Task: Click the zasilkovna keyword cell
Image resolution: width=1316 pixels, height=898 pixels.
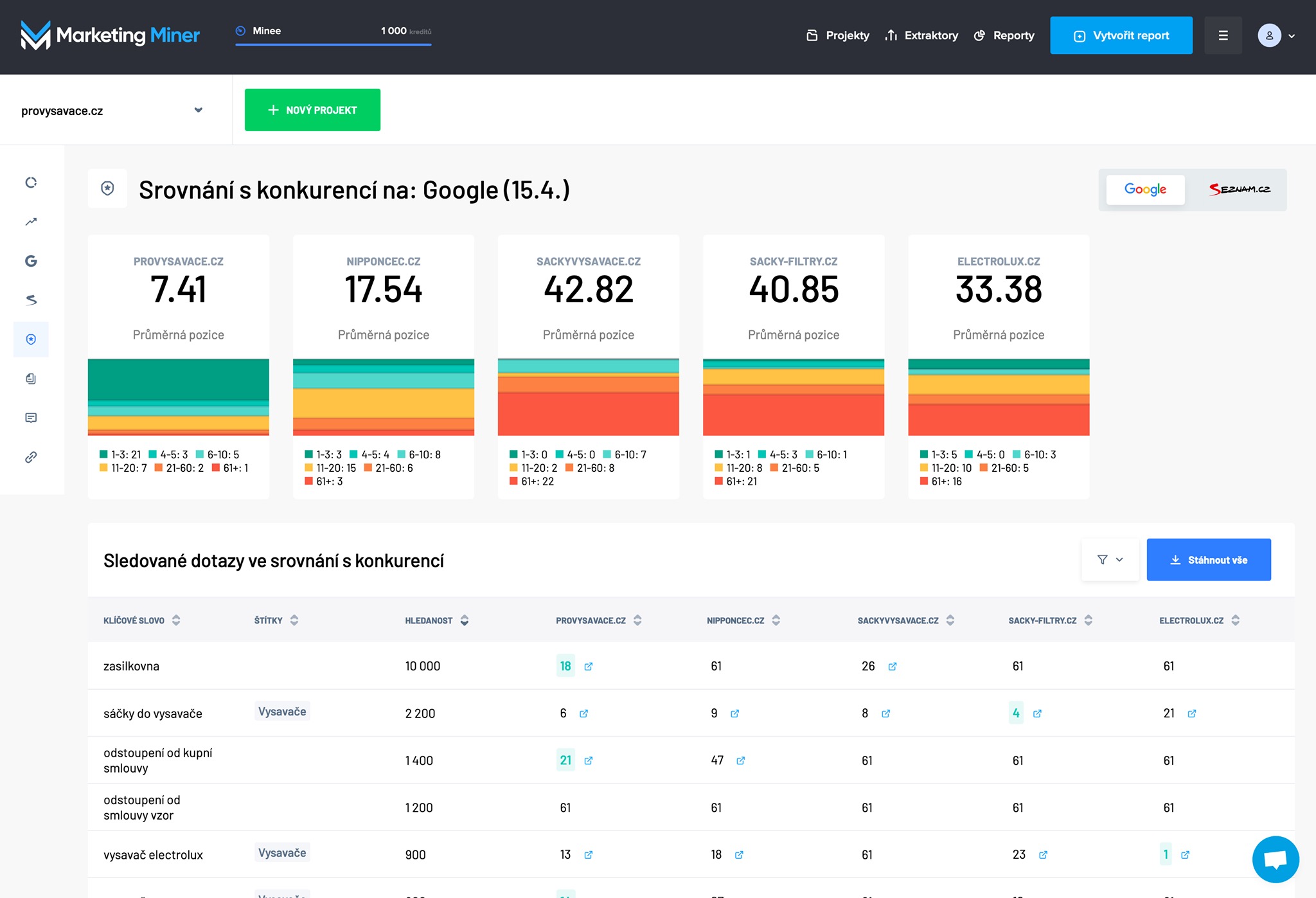Action: click(131, 667)
